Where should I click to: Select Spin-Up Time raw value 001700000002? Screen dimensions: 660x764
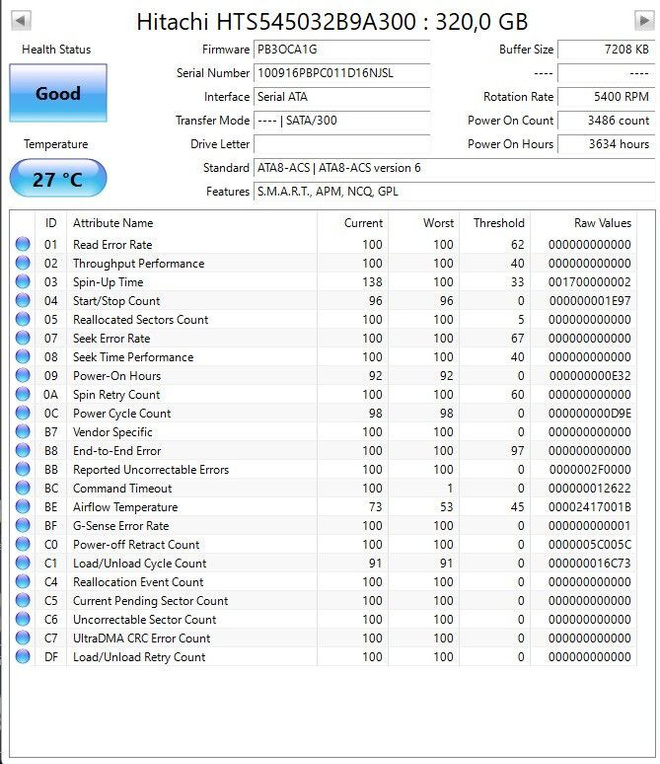(x=589, y=282)
